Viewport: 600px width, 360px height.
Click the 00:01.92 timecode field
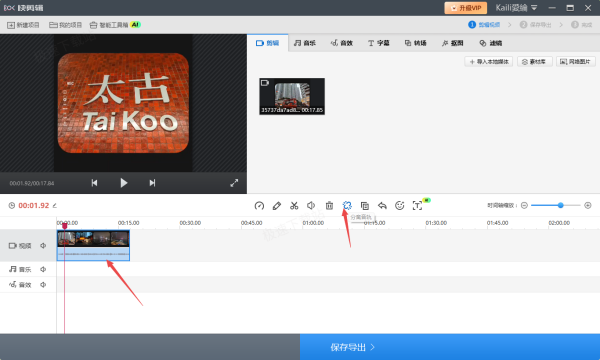click(x=34, y=205)
